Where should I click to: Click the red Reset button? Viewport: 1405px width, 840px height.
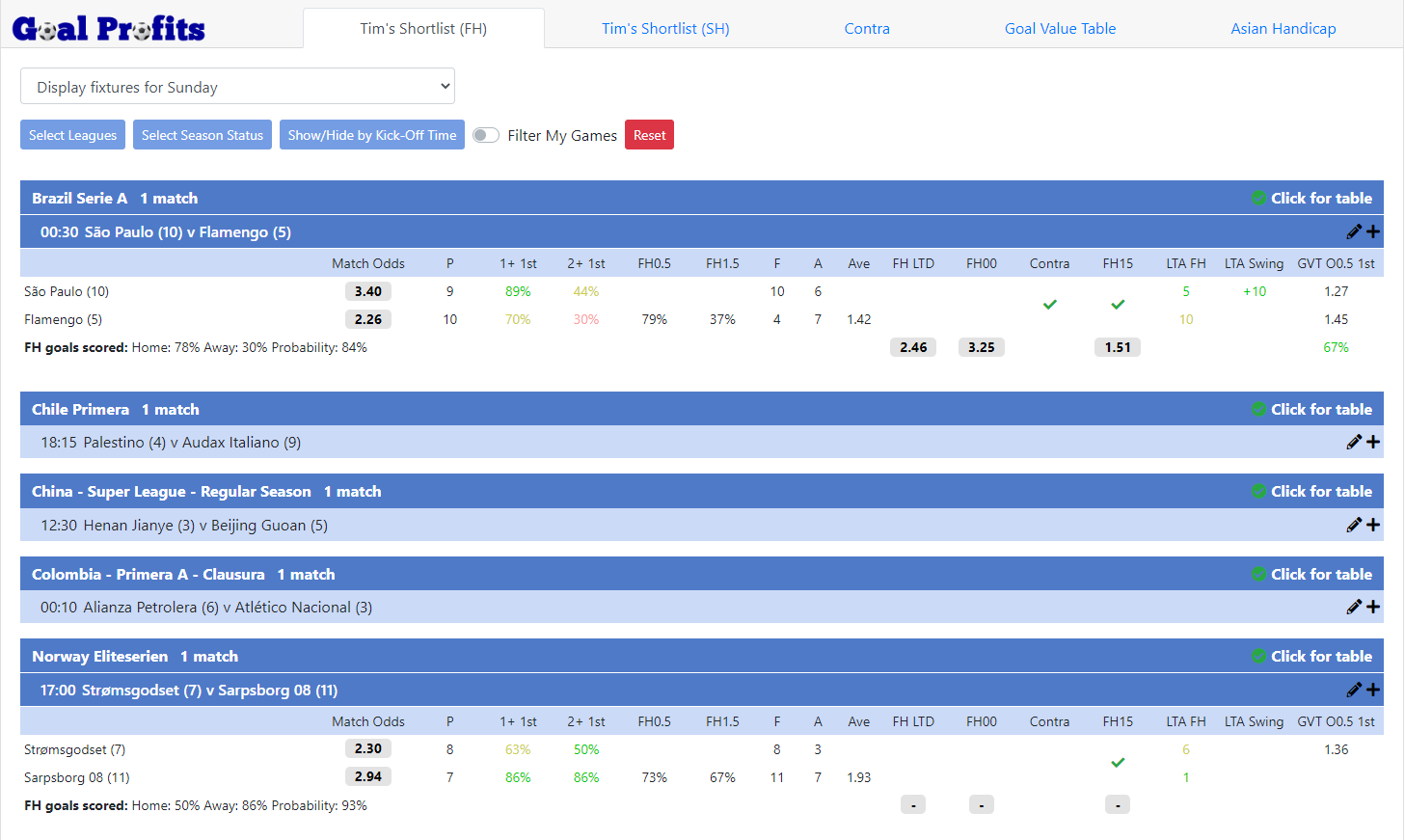(649, 135)
